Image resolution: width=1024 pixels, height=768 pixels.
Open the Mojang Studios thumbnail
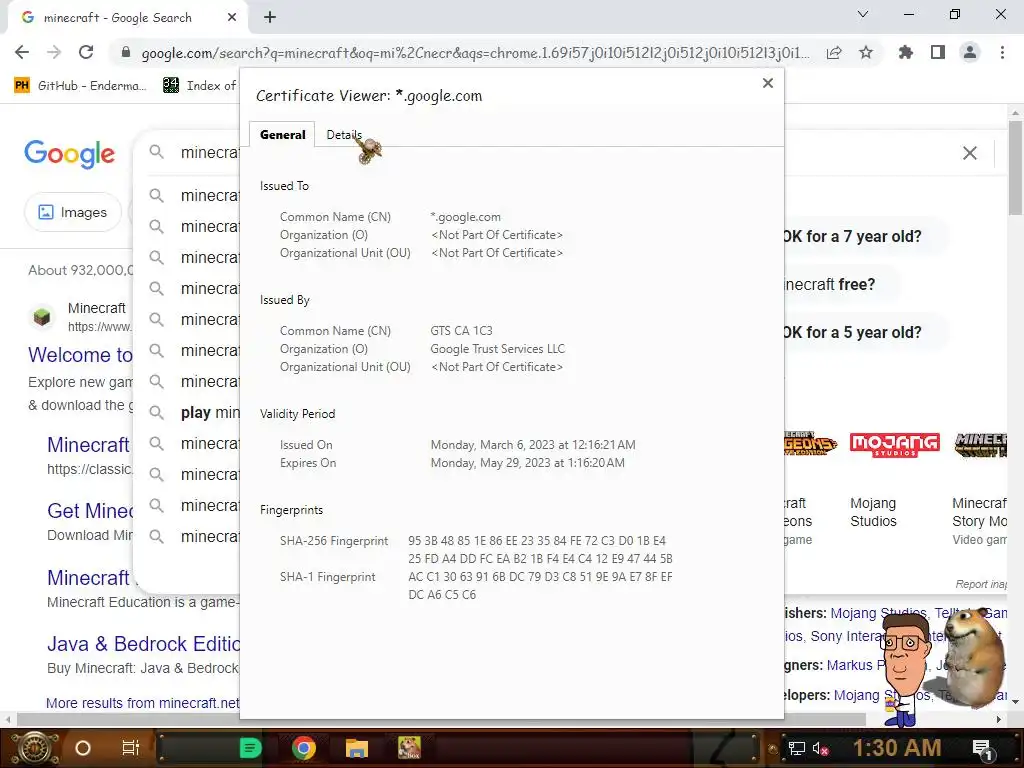click(895, 444)
